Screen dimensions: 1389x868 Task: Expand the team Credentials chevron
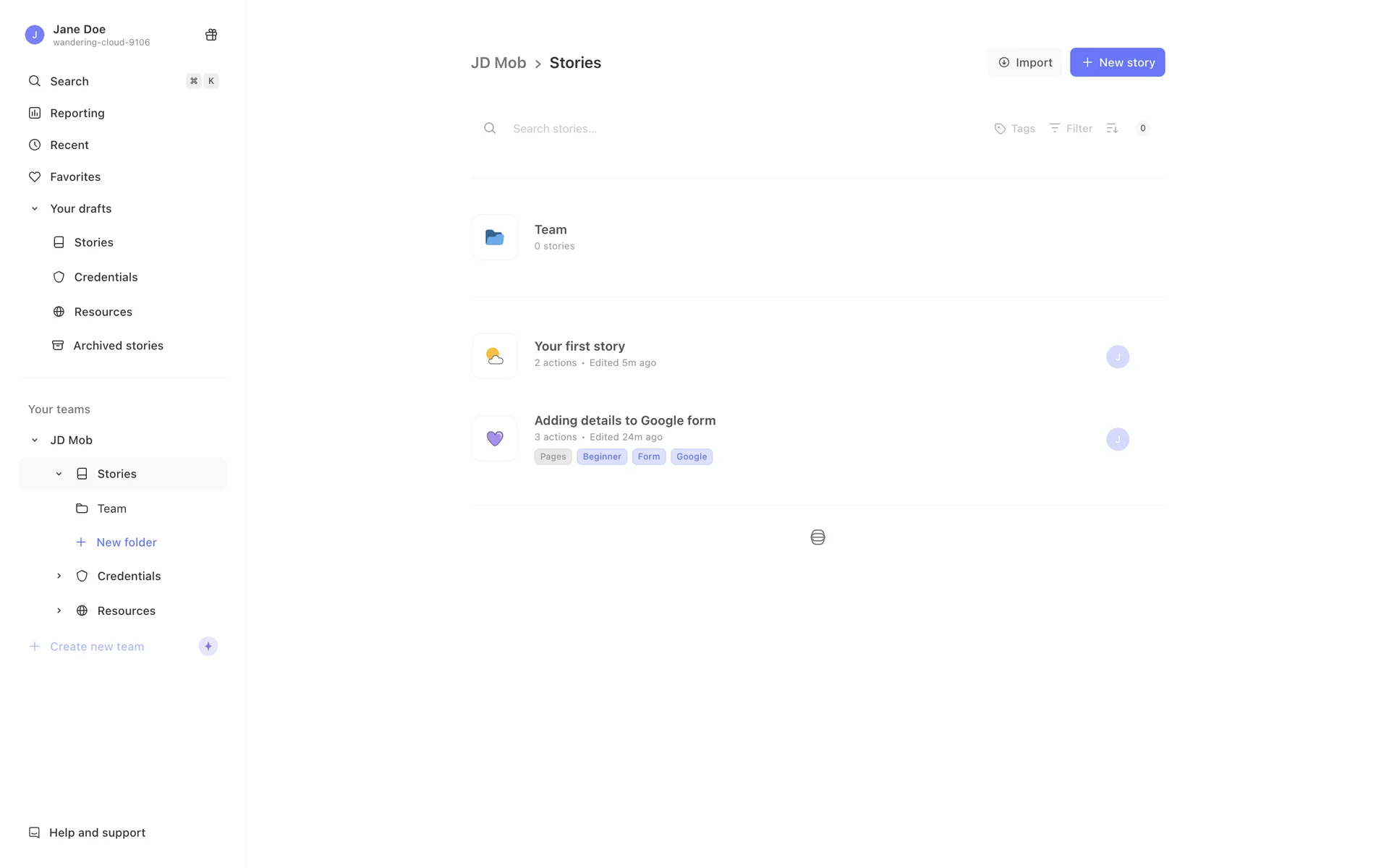pos(59,576)
